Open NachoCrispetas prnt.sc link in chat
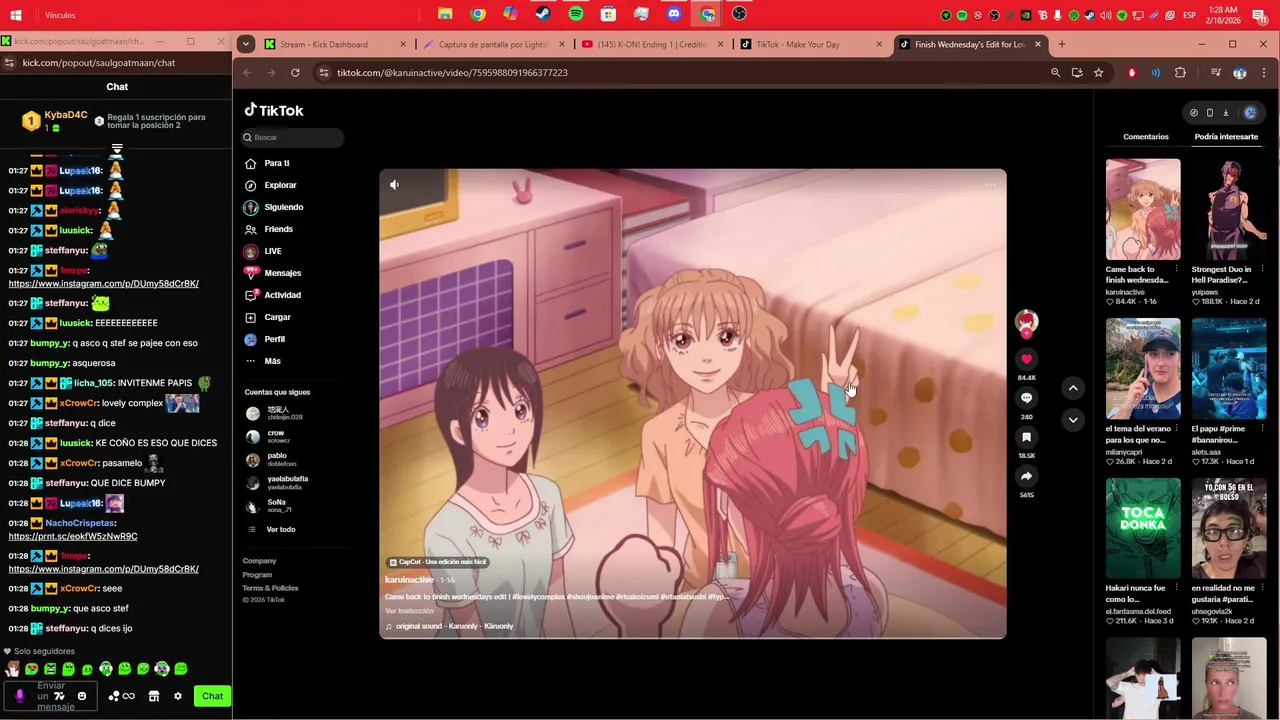This screenshot has height=720, width=1280. (73, 537)
